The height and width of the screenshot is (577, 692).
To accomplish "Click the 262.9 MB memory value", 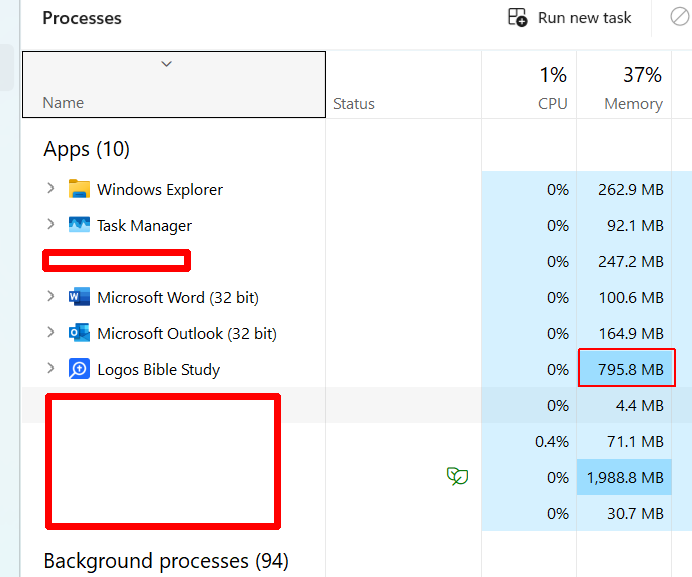I will [x=631, y=190].
